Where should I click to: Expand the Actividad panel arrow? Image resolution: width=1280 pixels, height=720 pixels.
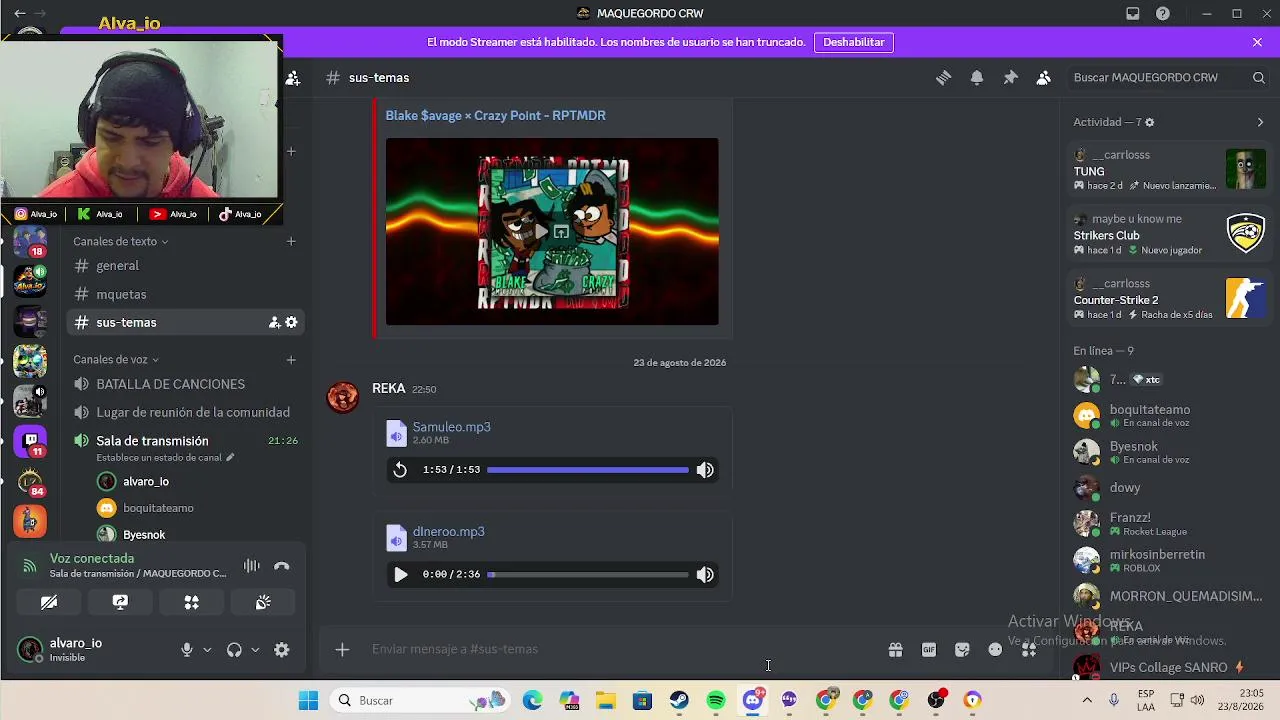[1260, 122]
